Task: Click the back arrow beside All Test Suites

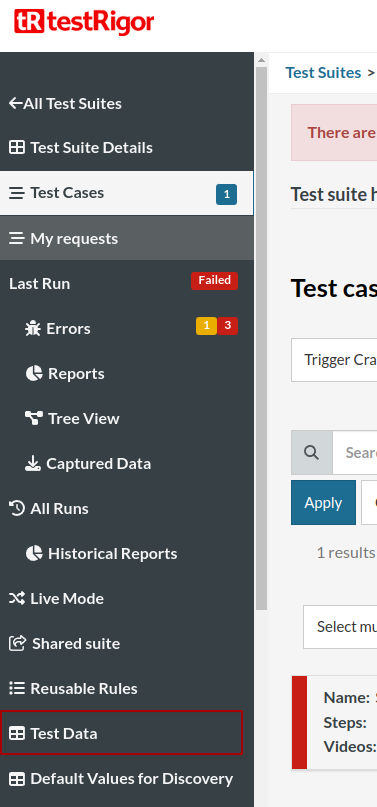Action: [15, 103]
